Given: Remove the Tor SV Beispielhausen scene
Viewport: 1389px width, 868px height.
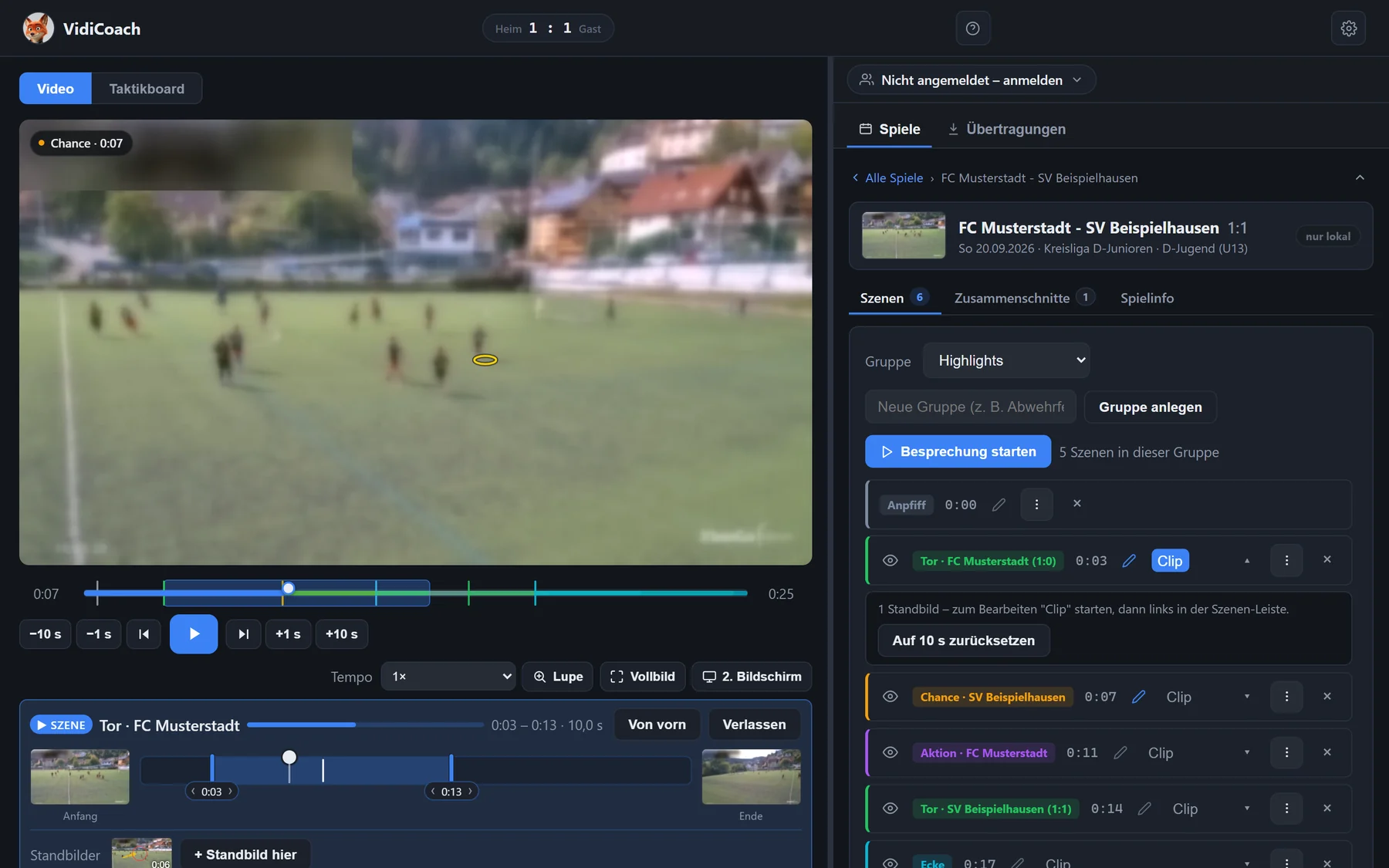Looking at the screenshot, I should point(1326,809).
